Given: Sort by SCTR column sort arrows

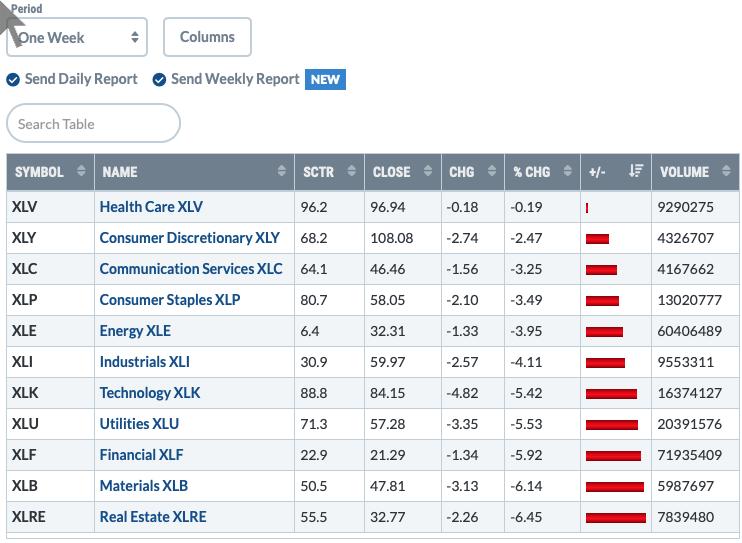Looking at the screenshot, I should tap(351, 170).
